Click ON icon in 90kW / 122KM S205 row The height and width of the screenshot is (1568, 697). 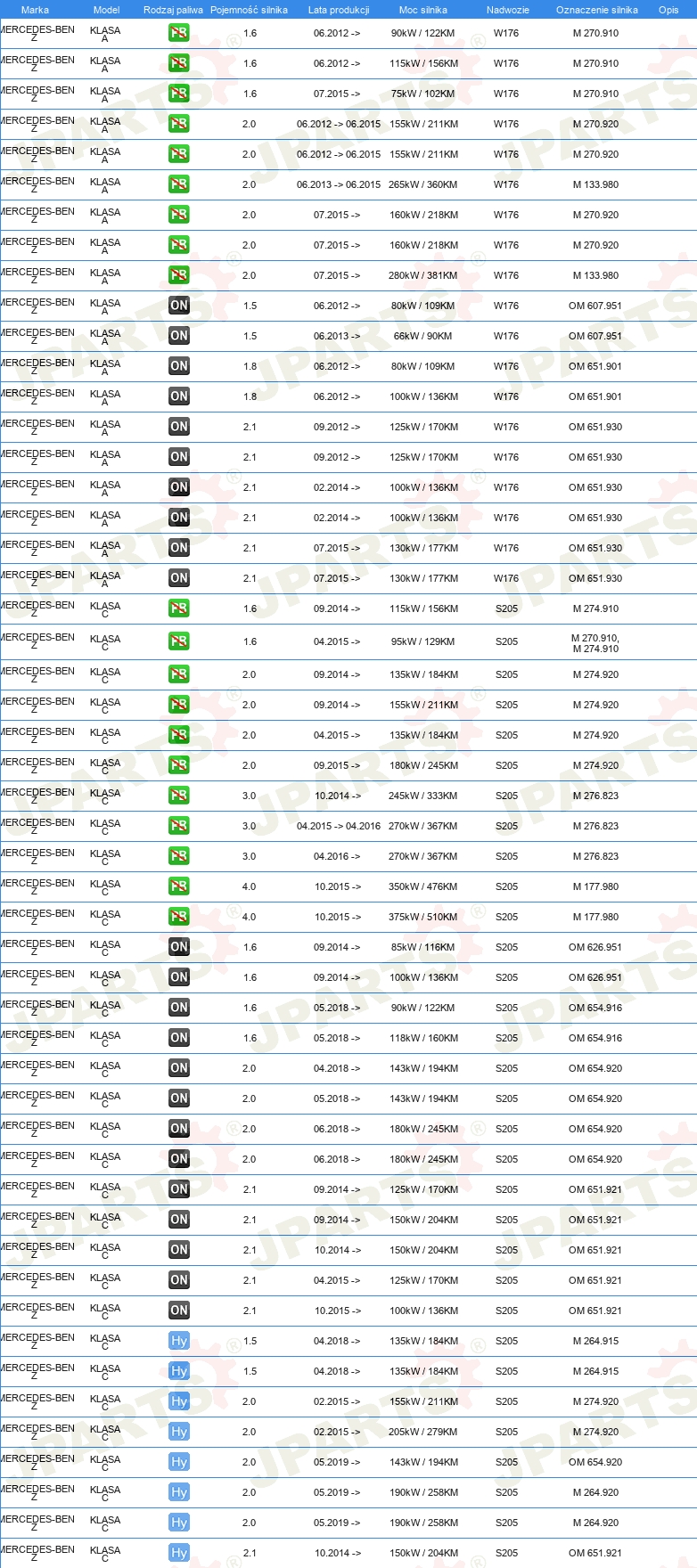(179, 1008)
